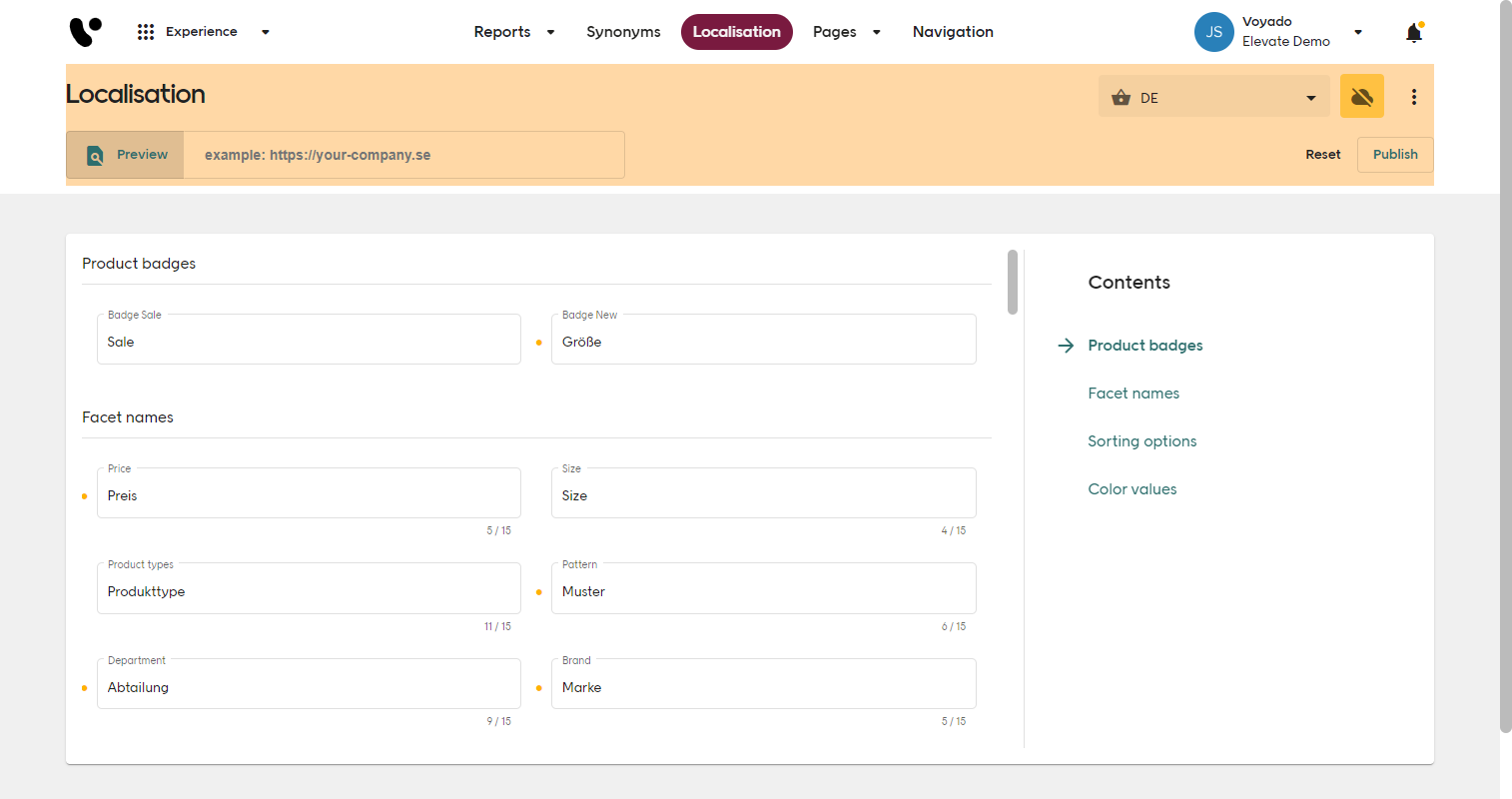Edit the Pattern field containing Muster
Viewport: 1512px width, 799px height.
coord(764,588)
